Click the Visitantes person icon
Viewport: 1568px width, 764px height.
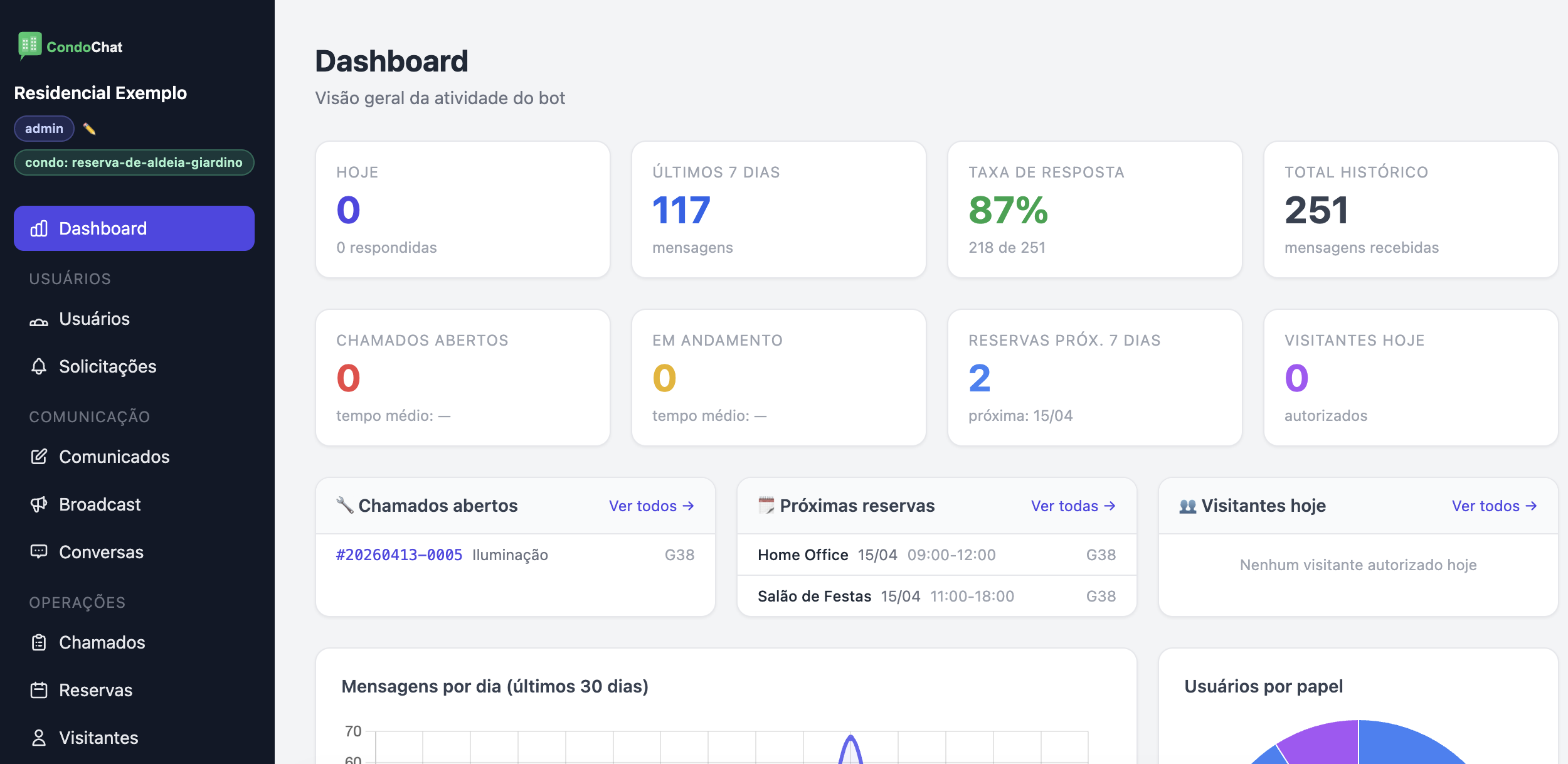pyautogui.click(x=39, y=738)
